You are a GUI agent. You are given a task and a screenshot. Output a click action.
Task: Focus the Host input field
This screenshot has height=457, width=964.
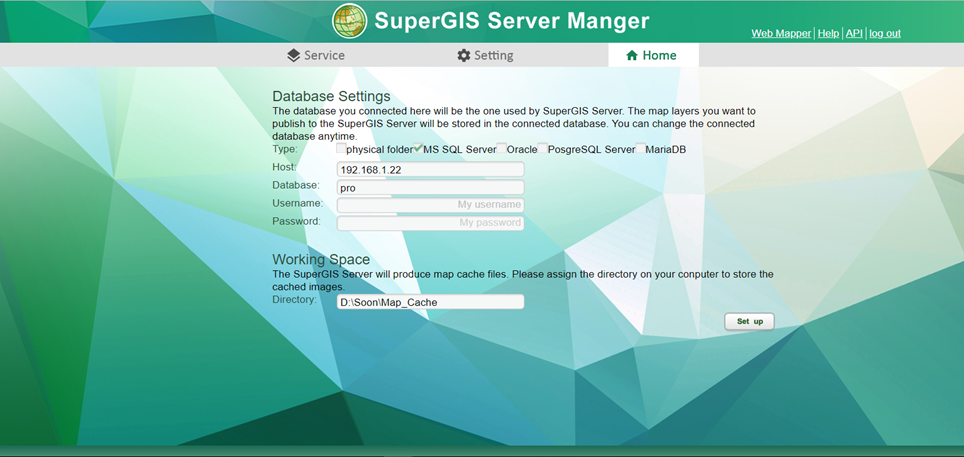pyautogui.click(x=430, y=170)
